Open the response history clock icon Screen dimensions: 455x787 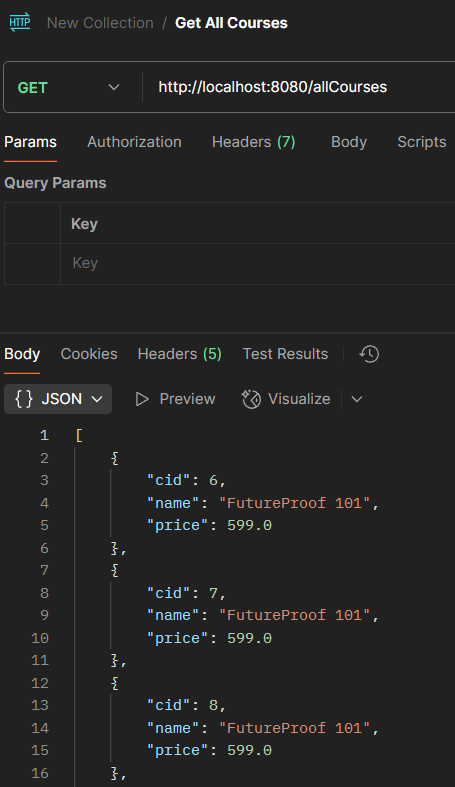369,354
